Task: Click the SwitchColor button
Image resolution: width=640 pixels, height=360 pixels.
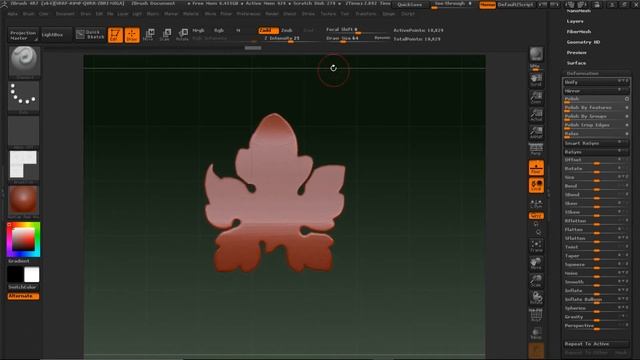Action: pos(24,287)
